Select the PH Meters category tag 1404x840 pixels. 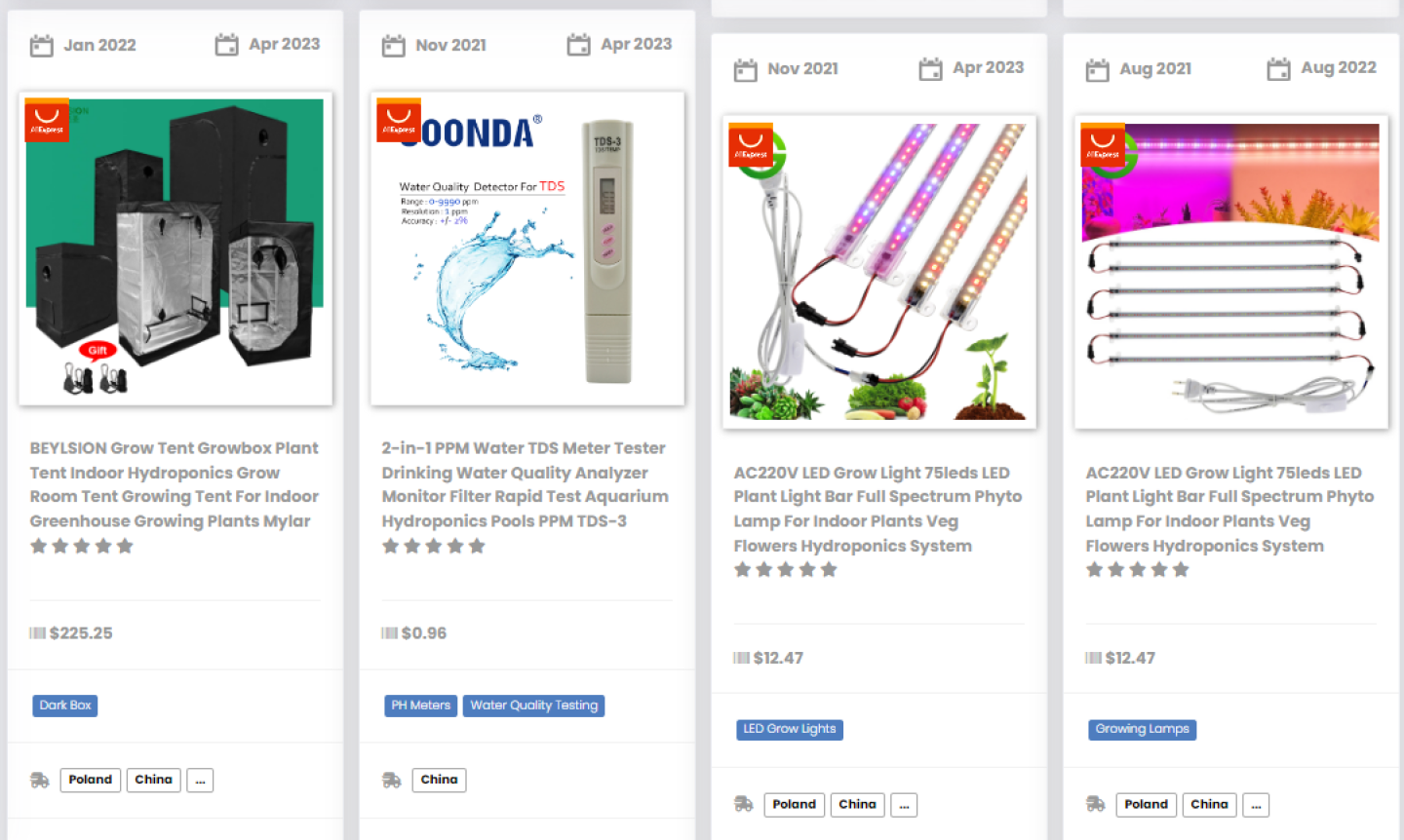421,706
